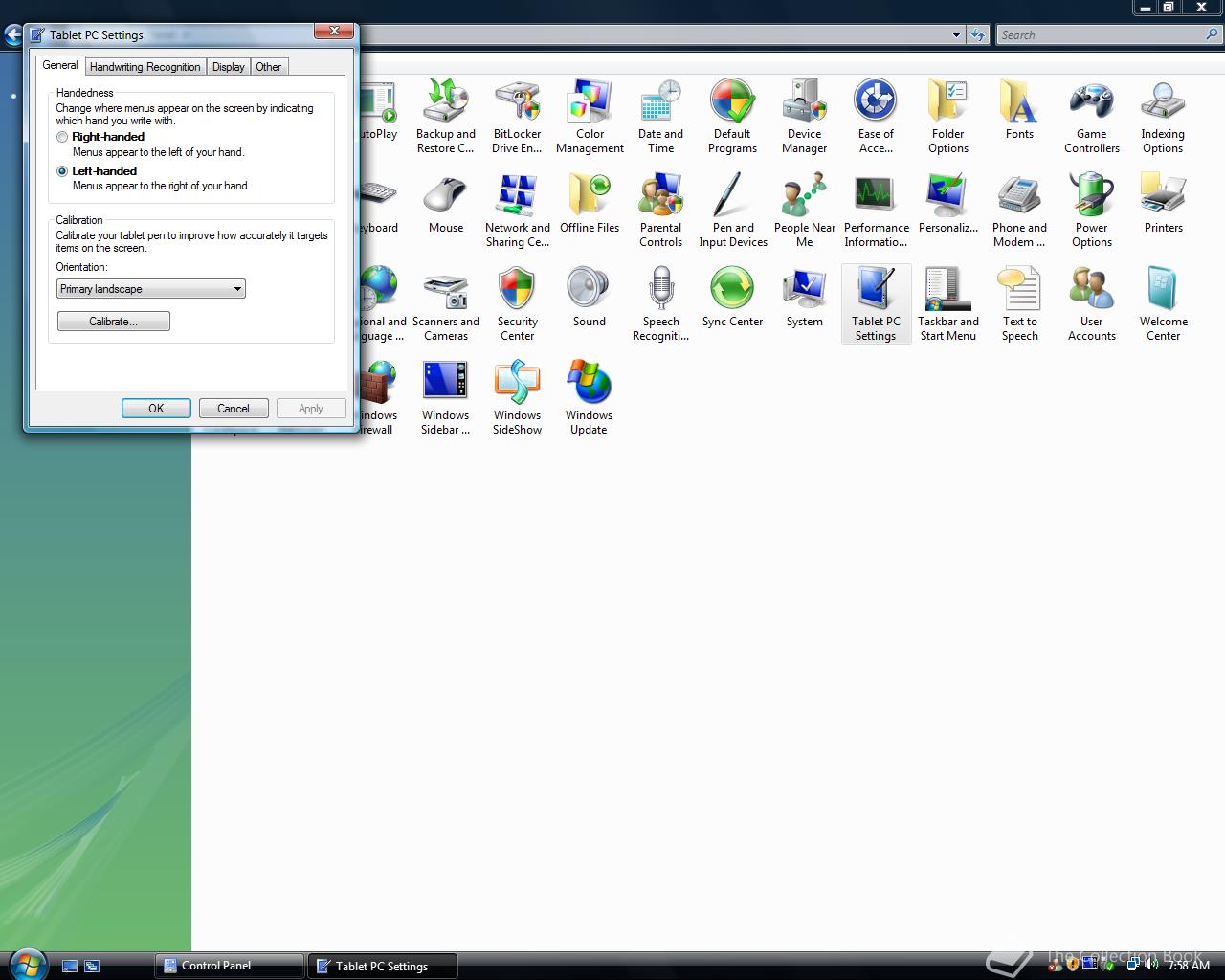Screen dimensions: 1225x980
Task: Open Power Options icon
Action: [1092, 211]
